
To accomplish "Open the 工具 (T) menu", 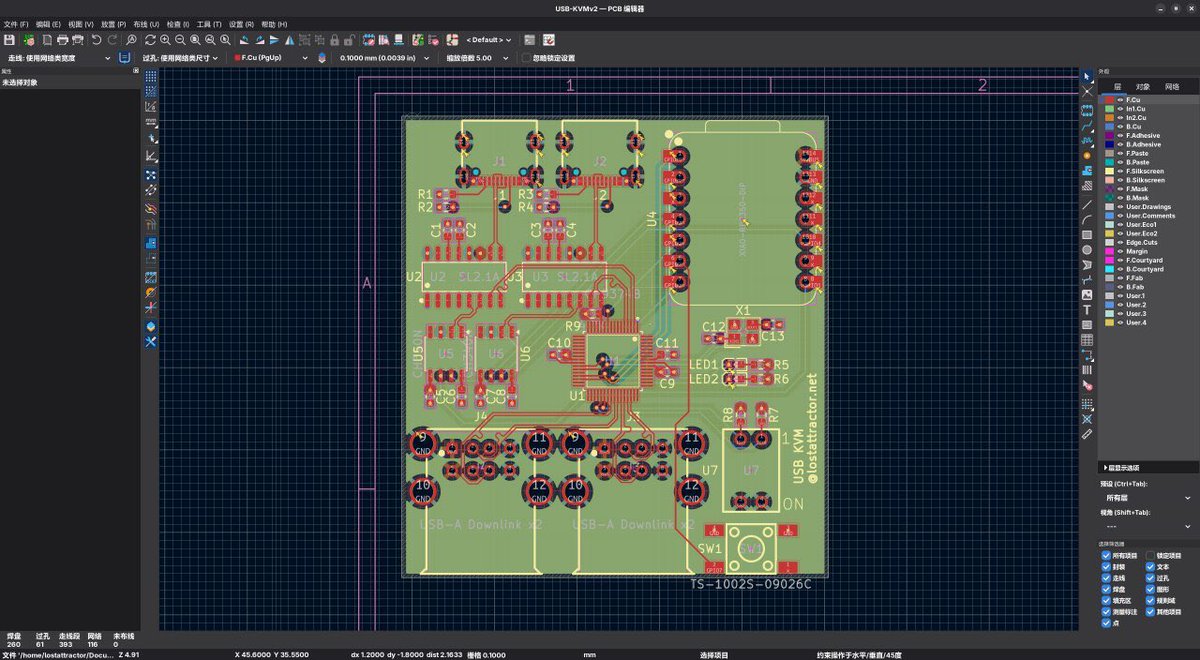I will click(209, 23).
